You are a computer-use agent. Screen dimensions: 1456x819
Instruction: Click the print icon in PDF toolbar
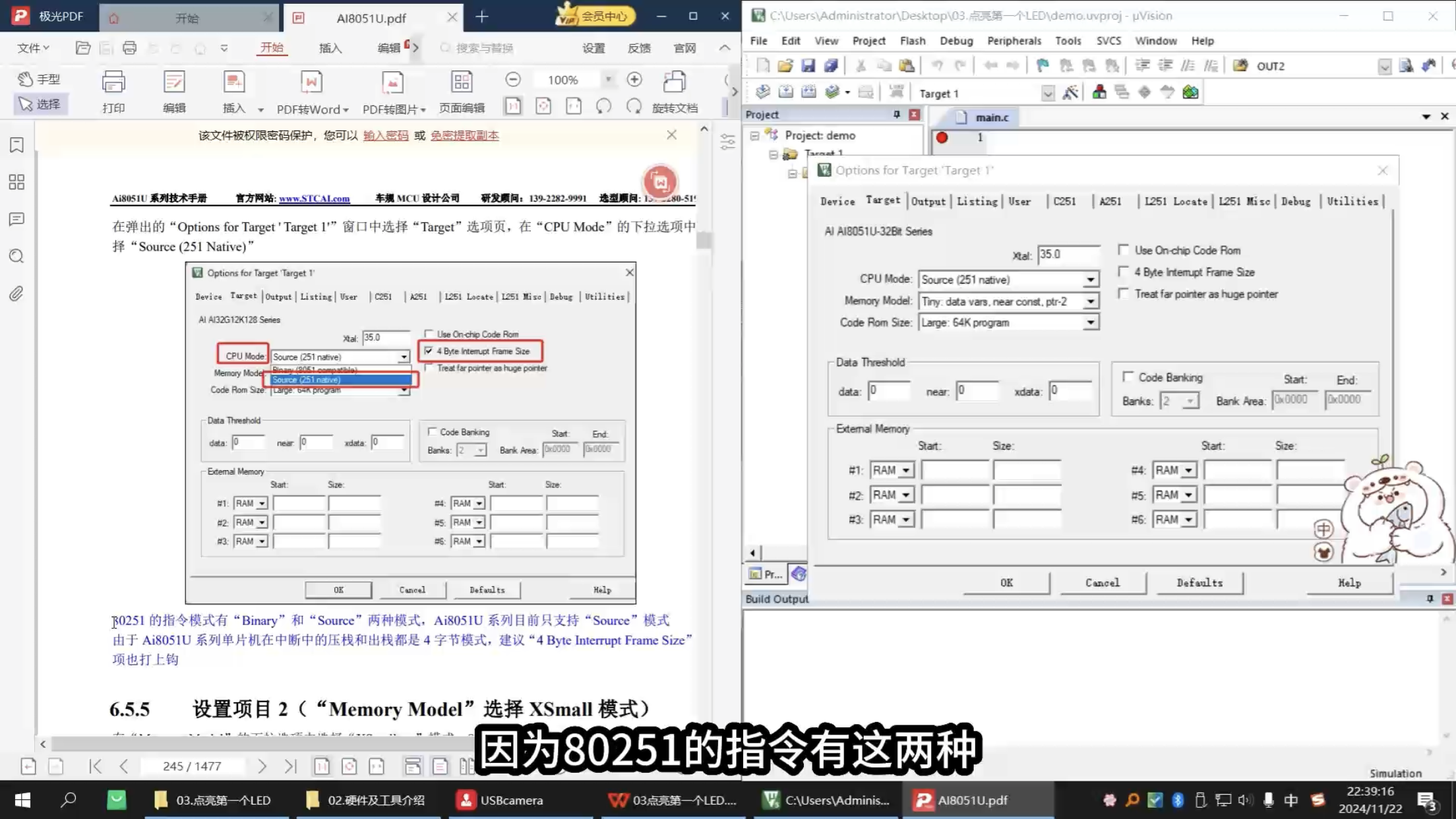click(113, 82)
